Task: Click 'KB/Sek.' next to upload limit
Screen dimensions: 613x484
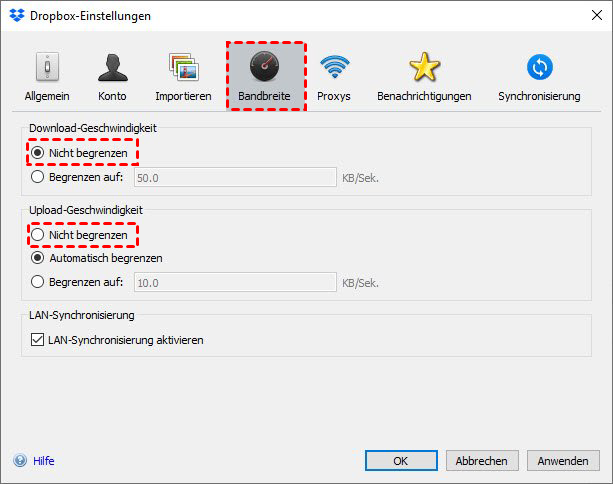Action: tap(360, 283)
